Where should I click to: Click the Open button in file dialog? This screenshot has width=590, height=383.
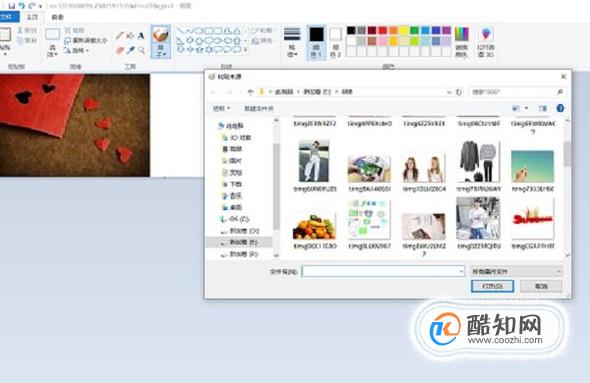click(492, 286)
